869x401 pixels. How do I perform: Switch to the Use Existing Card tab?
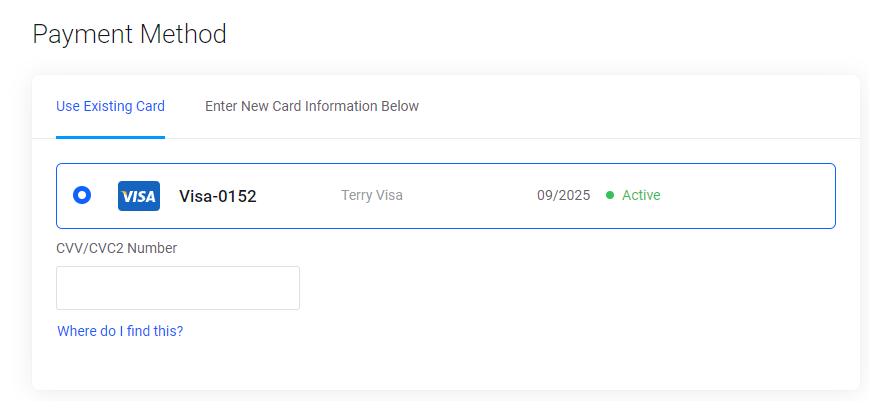(110, 106)
